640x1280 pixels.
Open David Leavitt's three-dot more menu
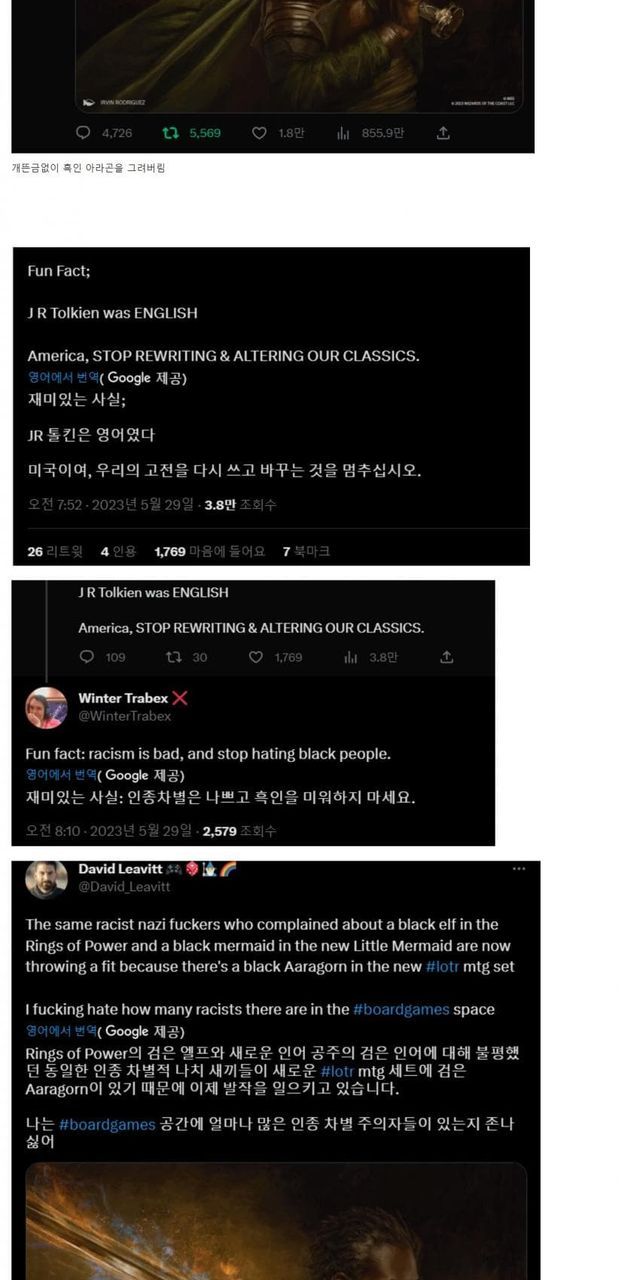[519, 869]
